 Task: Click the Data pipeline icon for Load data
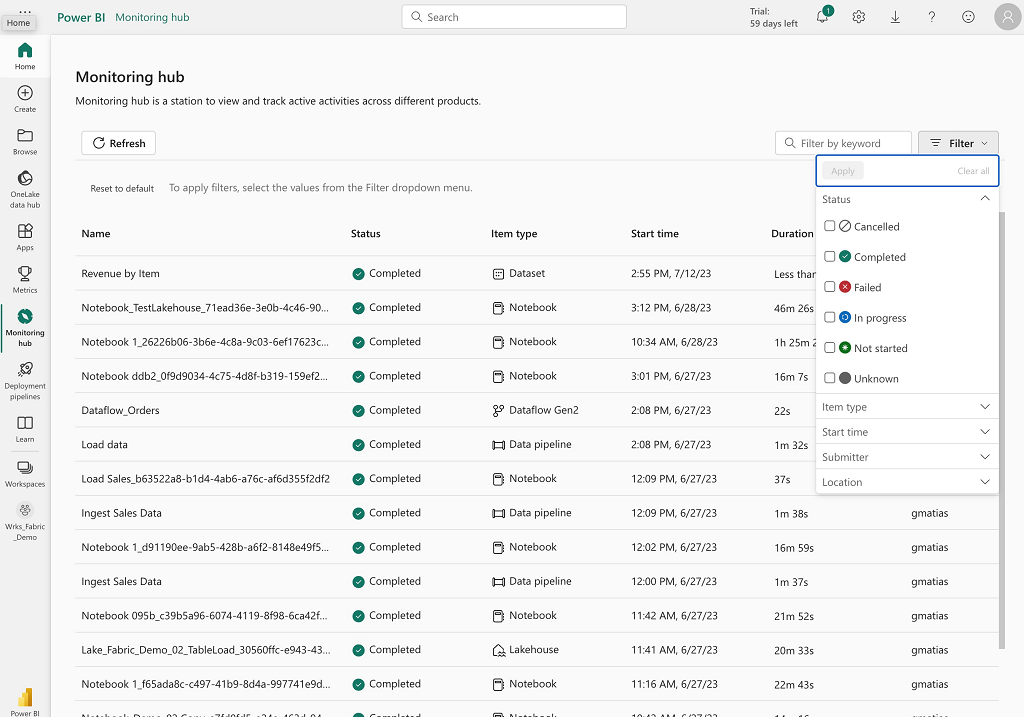tap(498, 445)
